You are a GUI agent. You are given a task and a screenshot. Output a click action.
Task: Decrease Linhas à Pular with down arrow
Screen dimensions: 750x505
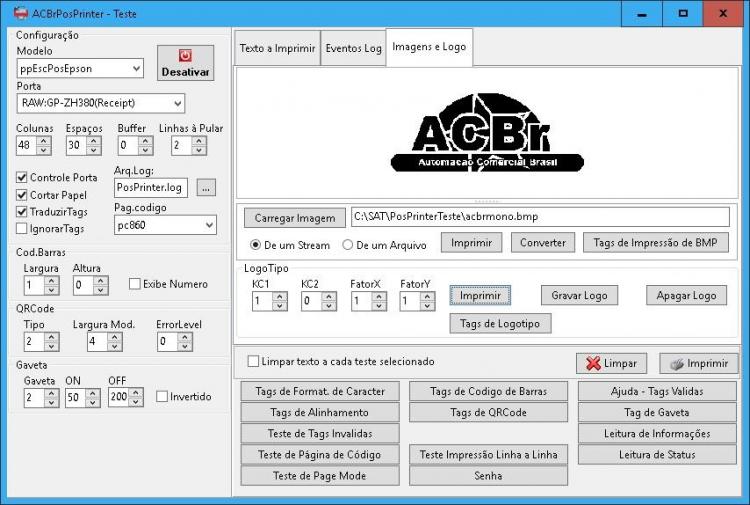coord(199,150)
